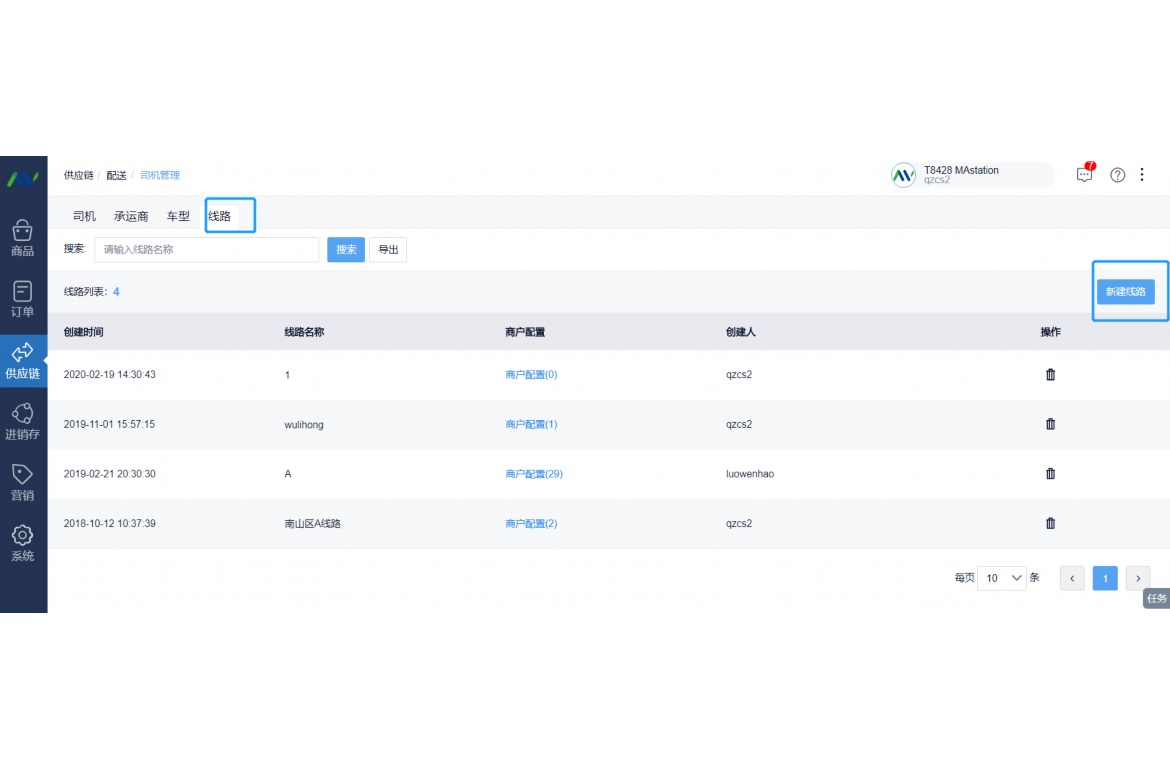Open the 商品 (Products) sidebar section
The height and width of the screenshot is (769, 1170).
pyautogui.click(x=23, y=238)
